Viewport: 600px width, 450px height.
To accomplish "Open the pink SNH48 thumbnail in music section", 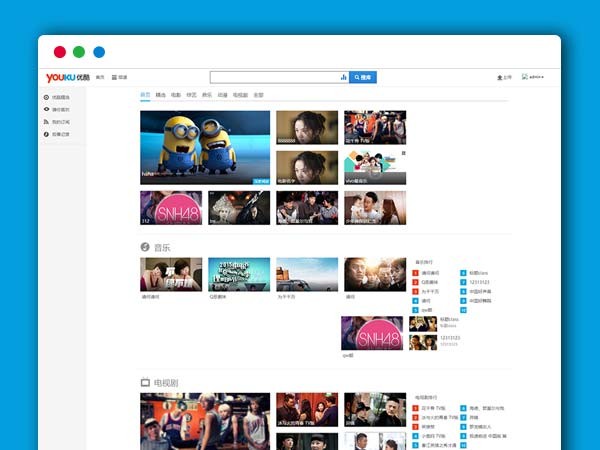I will [372, 333].
